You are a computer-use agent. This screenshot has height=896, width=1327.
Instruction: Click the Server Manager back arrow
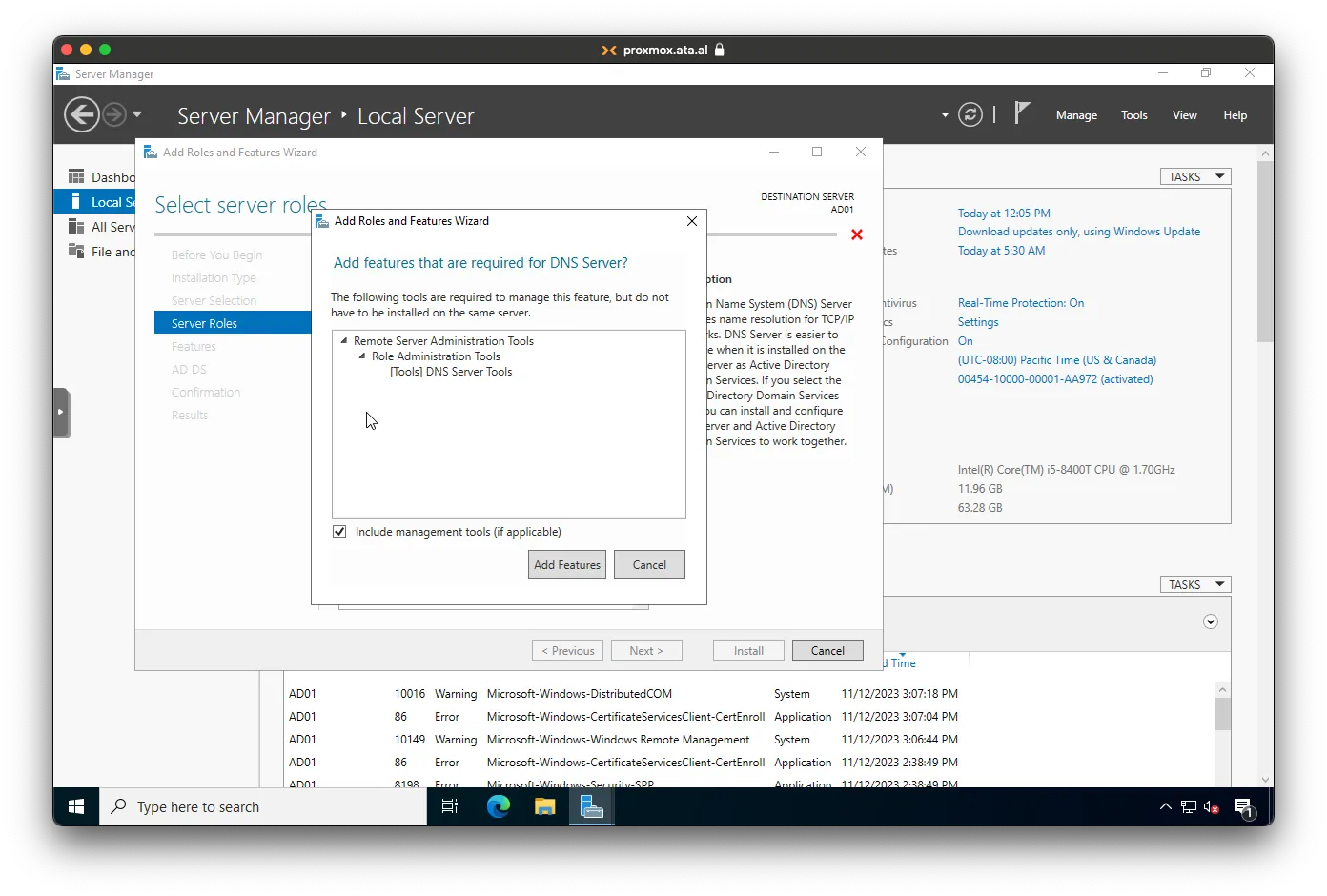(81, 115)
